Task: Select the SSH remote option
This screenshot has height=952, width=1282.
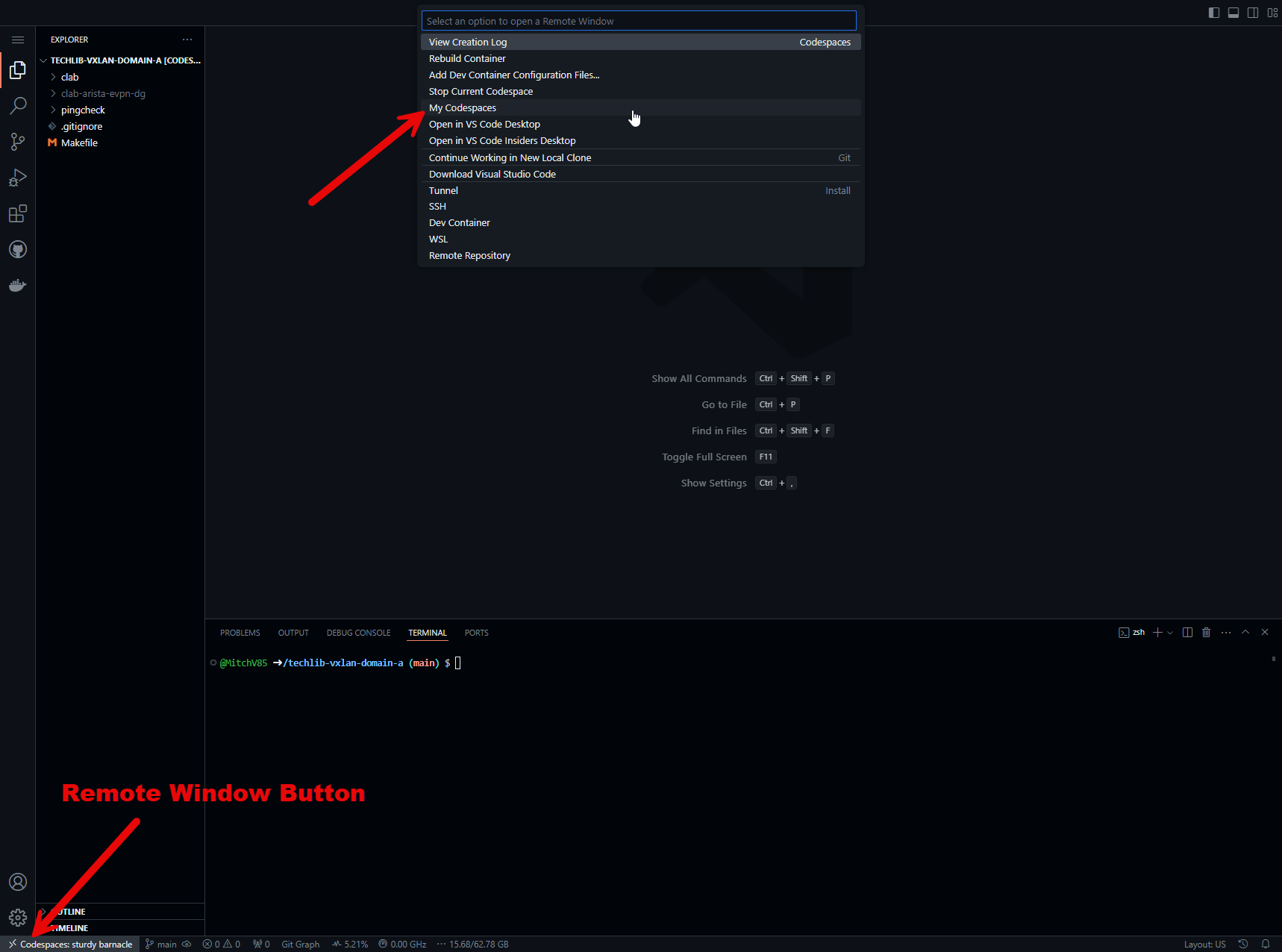Action: coord(641,207)
